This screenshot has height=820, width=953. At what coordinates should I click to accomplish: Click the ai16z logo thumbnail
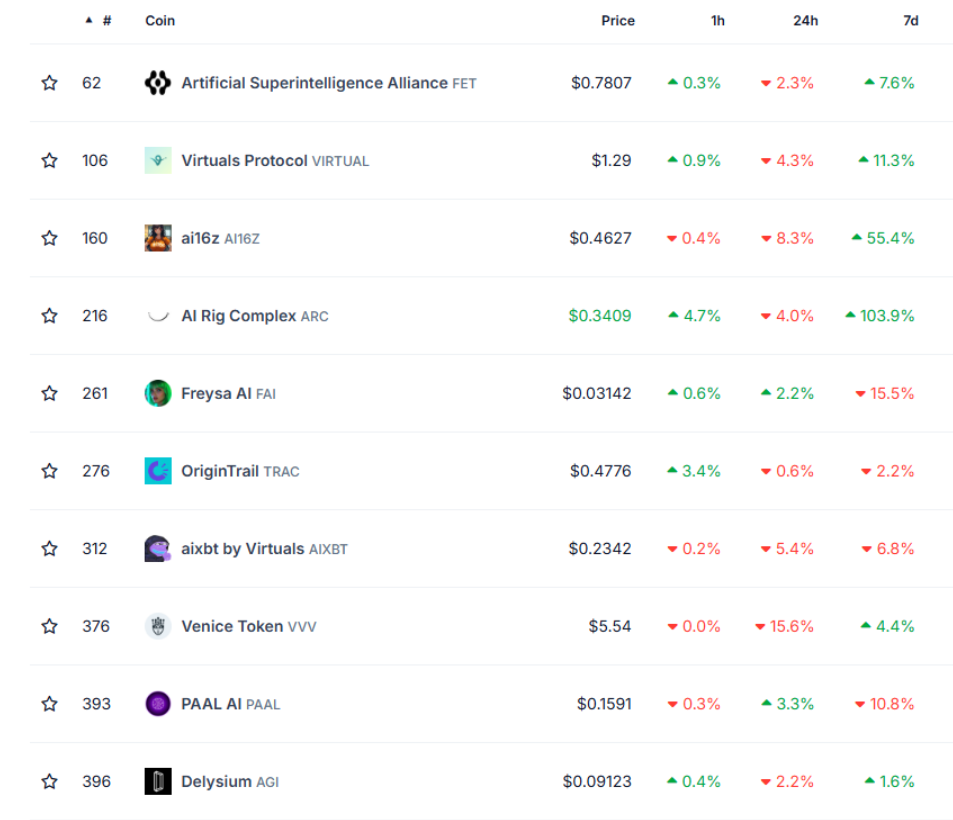157,238
